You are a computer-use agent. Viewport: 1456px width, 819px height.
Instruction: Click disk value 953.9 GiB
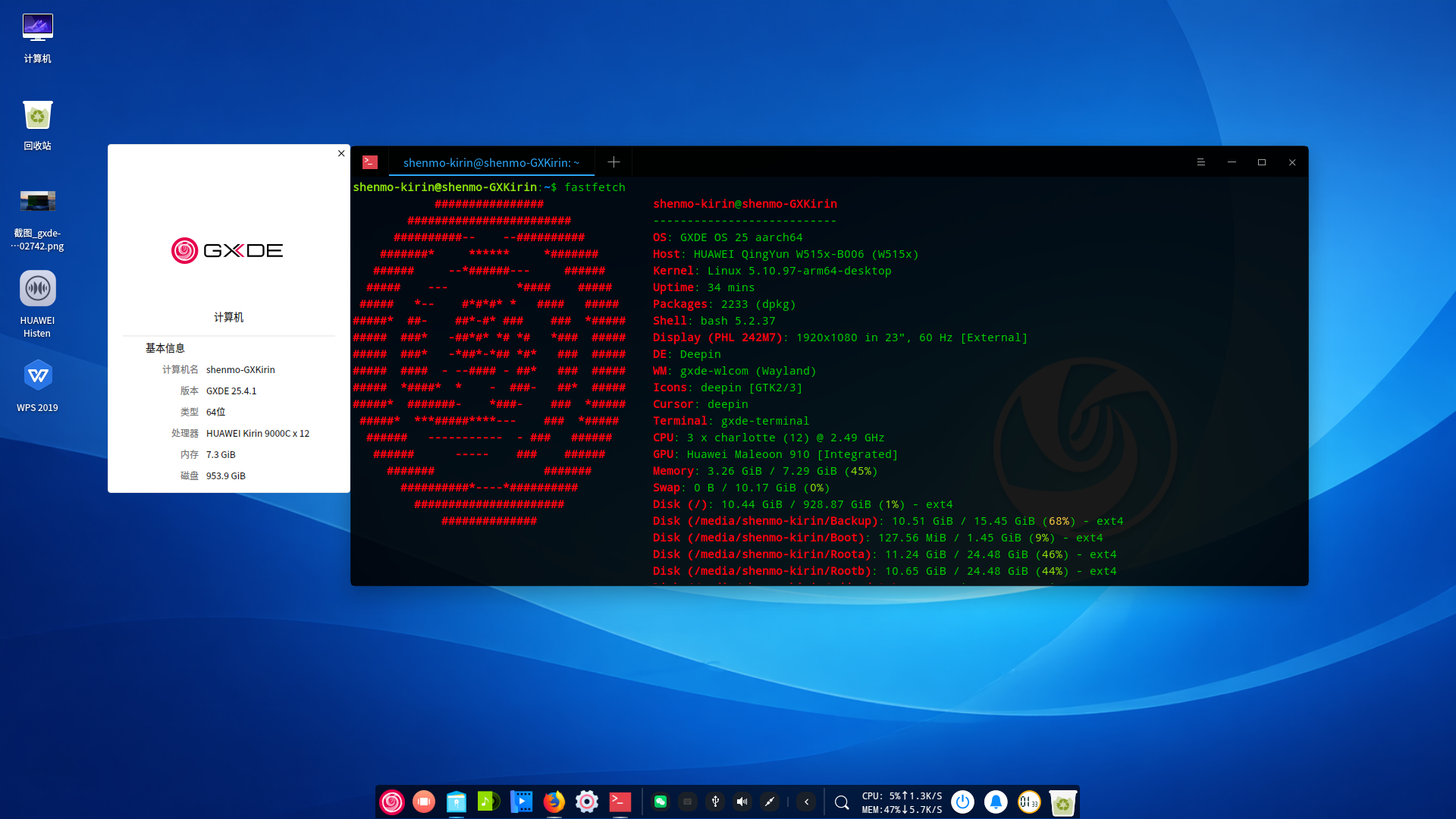(x=226, y=475)
